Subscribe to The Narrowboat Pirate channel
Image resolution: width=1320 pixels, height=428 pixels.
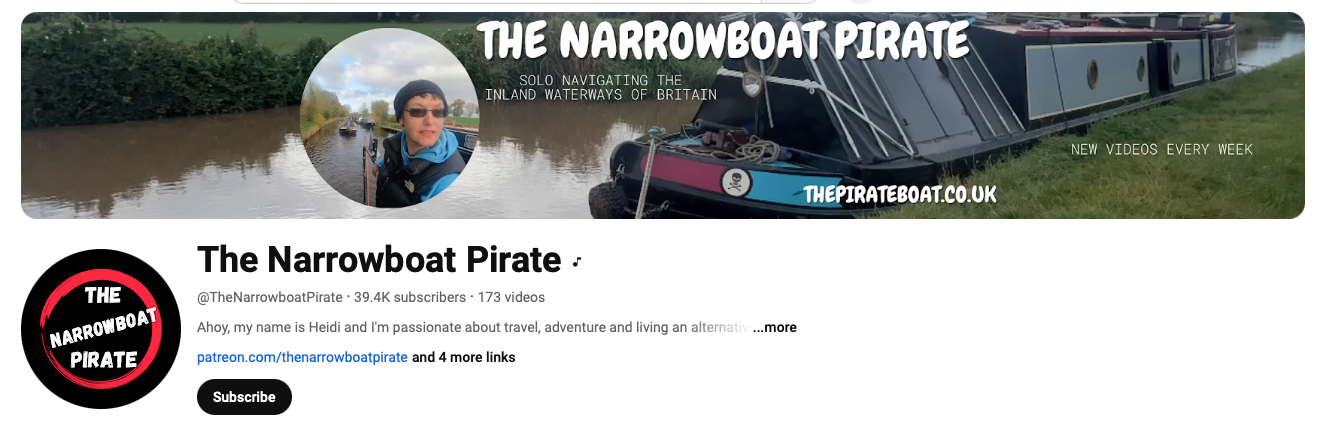(244, 397)
